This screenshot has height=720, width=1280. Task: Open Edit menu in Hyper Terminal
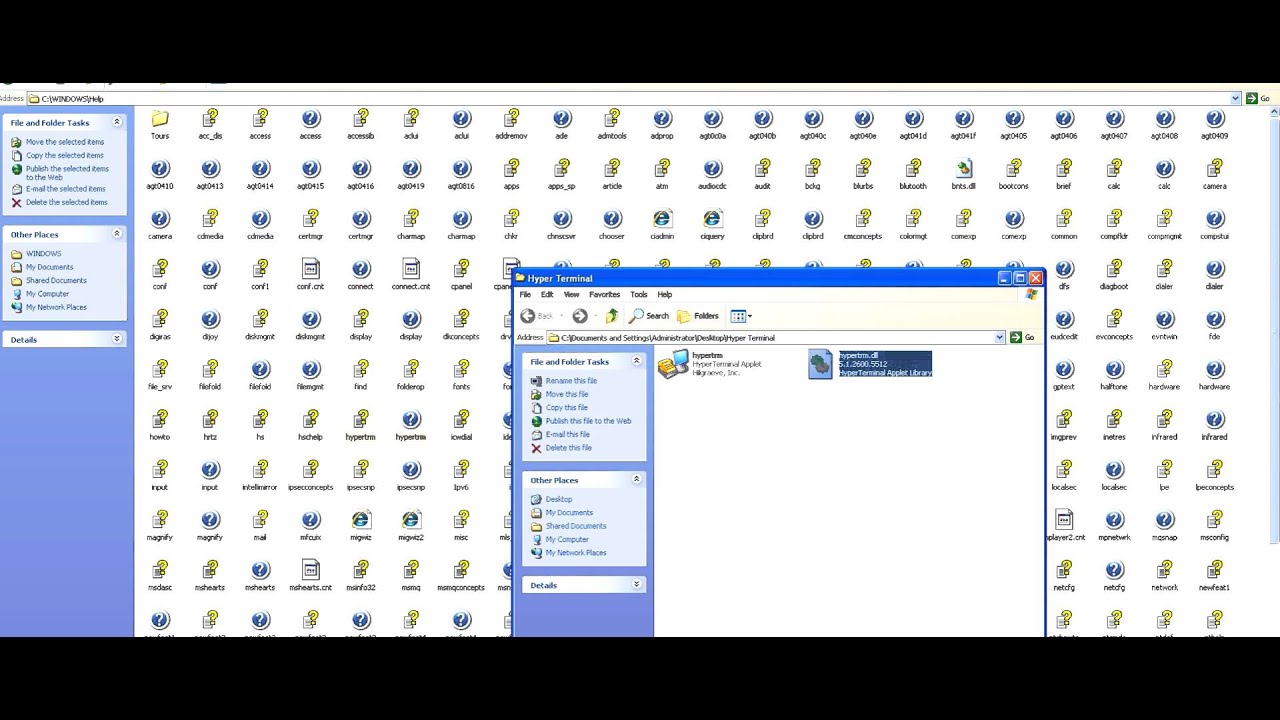[x=547, y=295]
